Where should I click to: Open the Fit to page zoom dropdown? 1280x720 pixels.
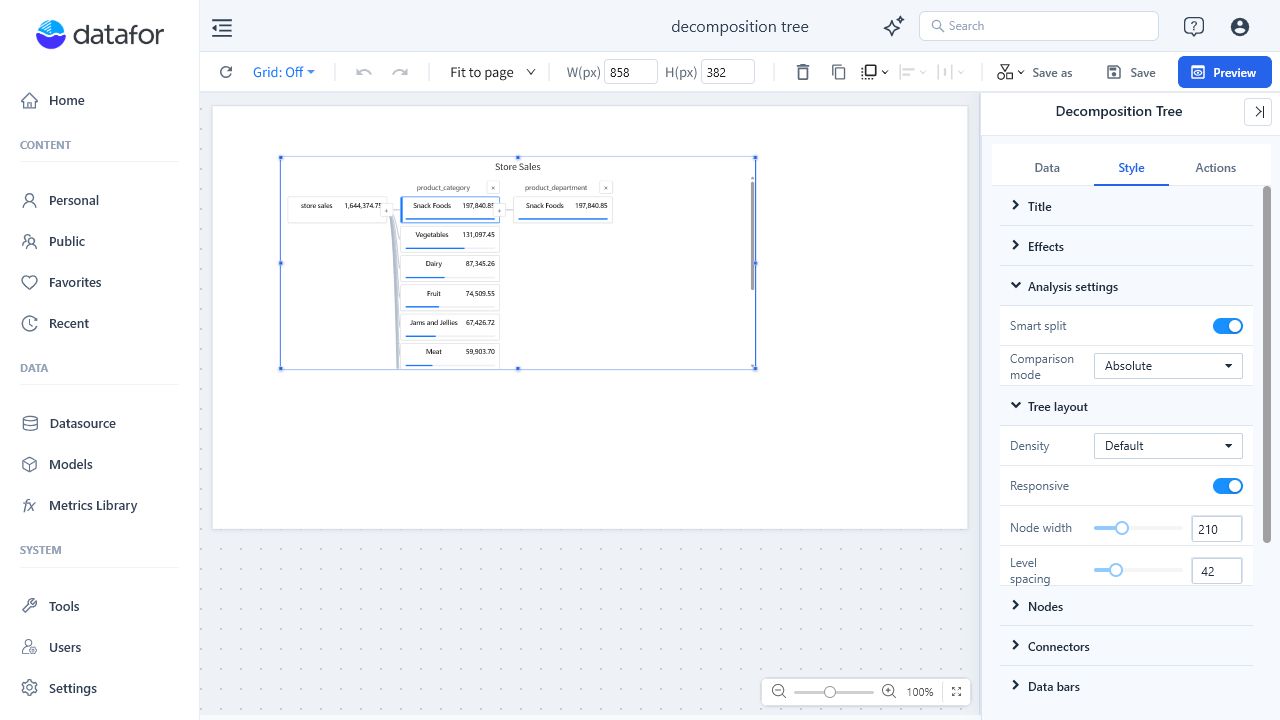click(493, 72)
